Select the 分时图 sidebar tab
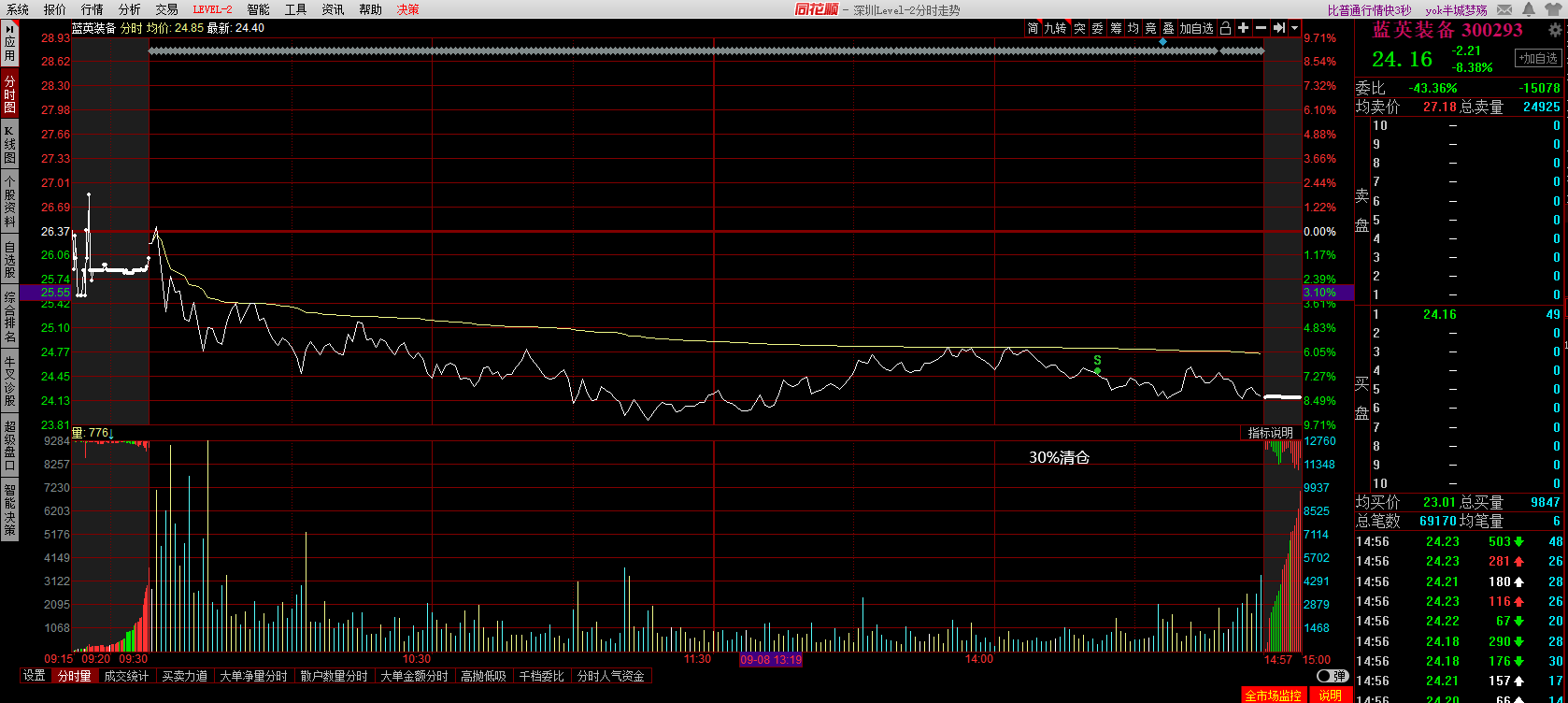The image size is (1568, 703). tap(9, 94)
